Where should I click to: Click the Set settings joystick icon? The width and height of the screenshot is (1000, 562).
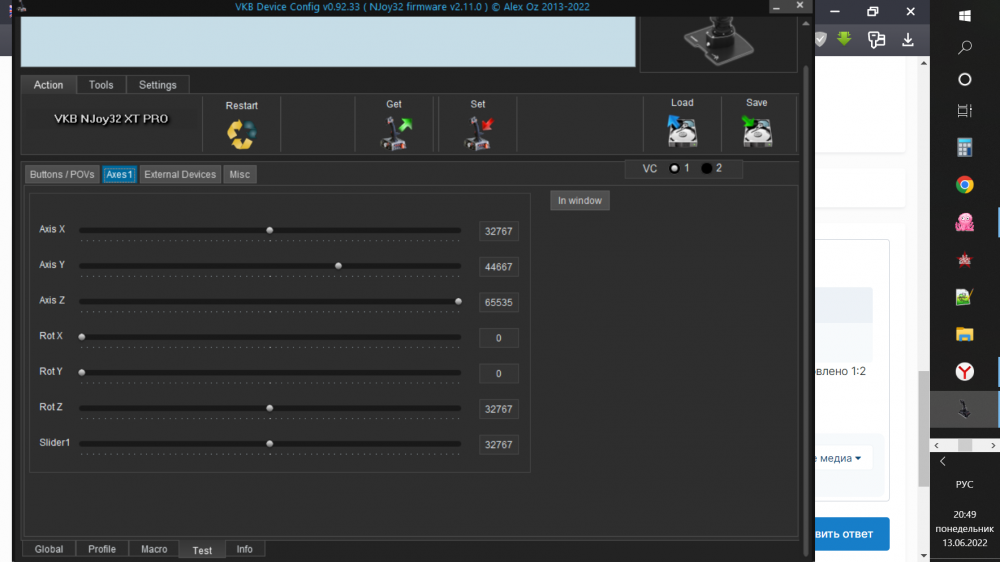click(x=478, y=133)
